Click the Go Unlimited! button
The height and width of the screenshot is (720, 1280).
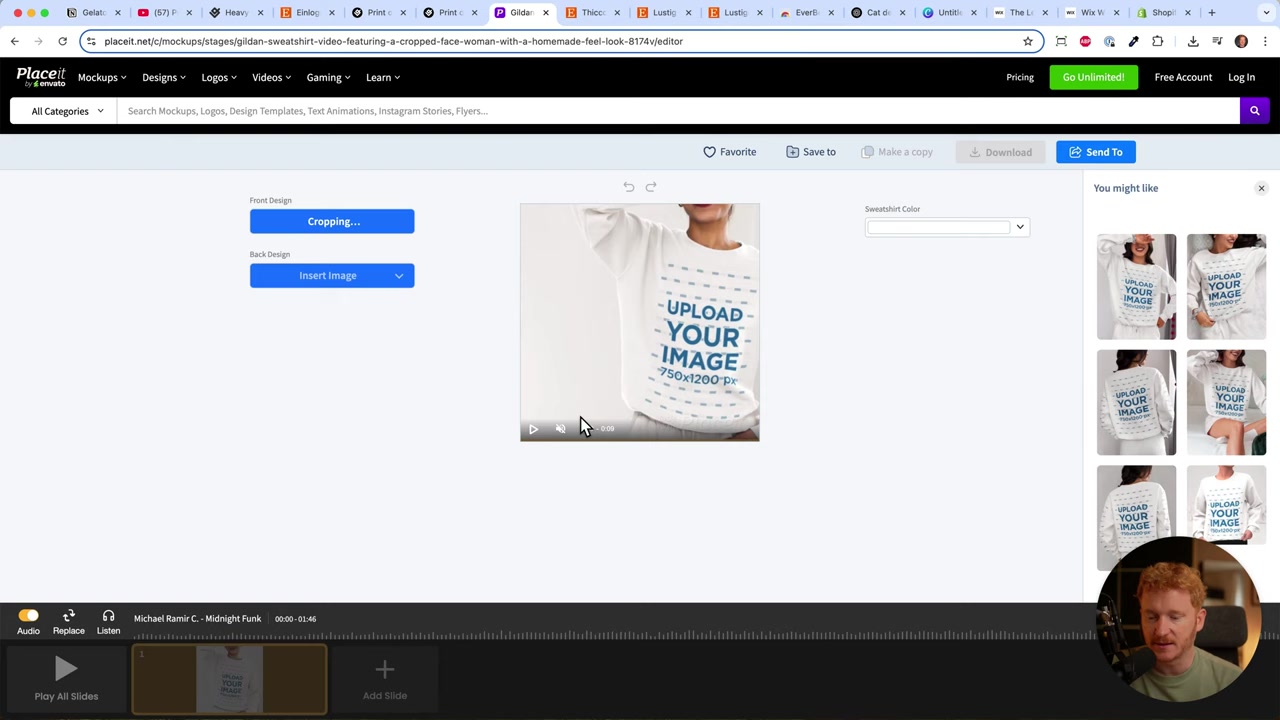tap(1093, 77)
